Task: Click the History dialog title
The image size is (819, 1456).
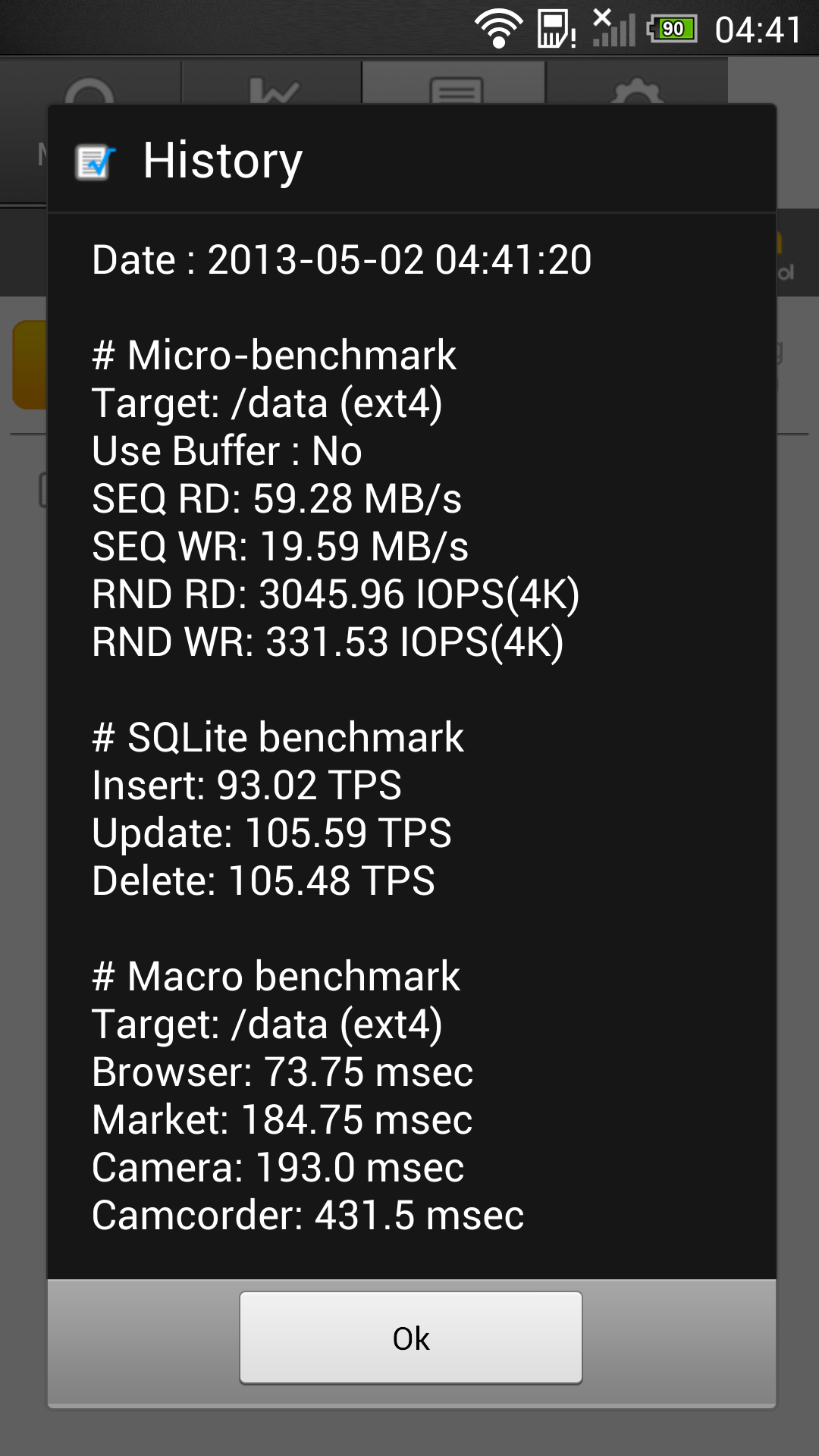Action: click(x=223, y=161)
